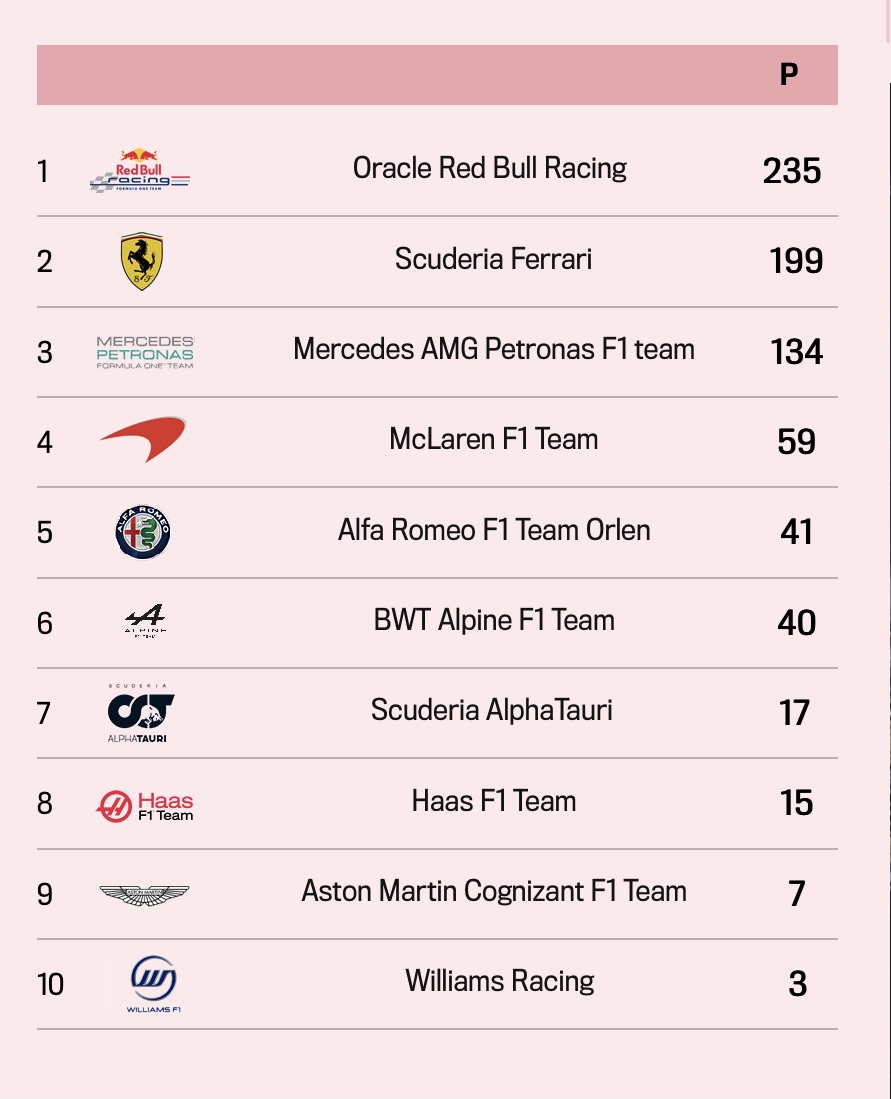Open the Scuderia Ferrari team name
The width and height of the screenshot is (891, 1099).
[x=494, y=259]
